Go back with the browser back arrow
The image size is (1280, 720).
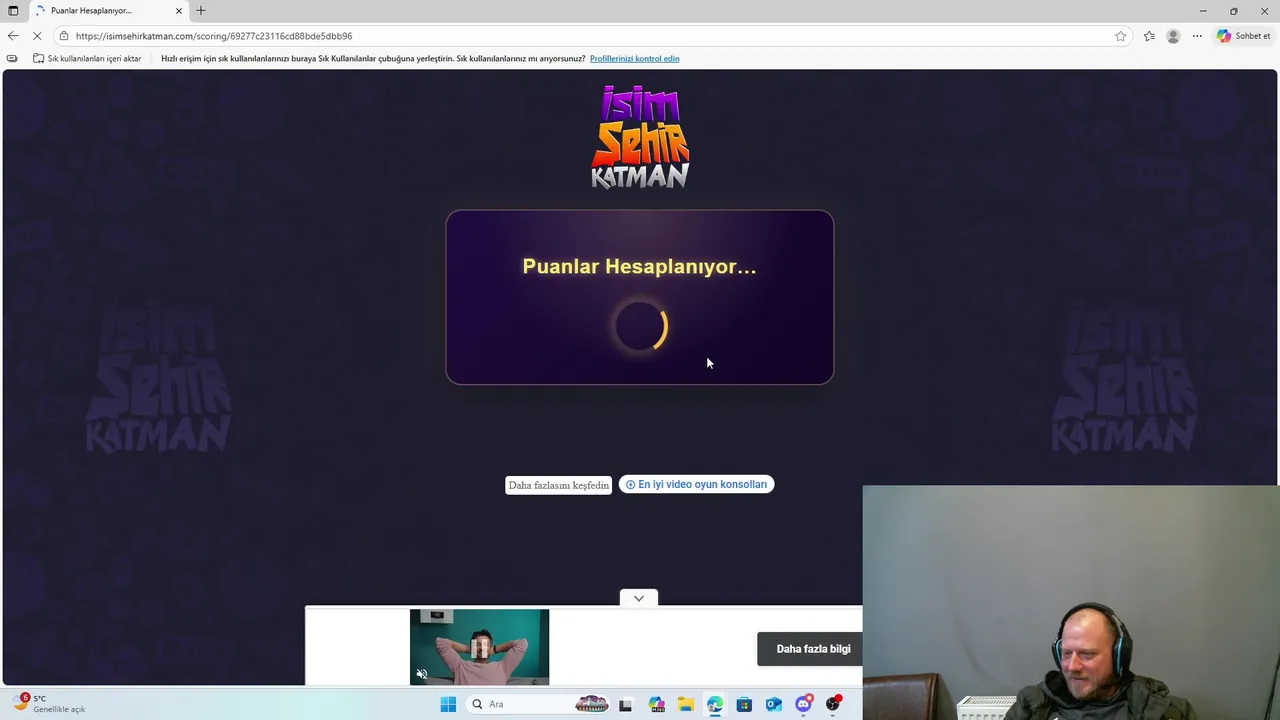13,36
